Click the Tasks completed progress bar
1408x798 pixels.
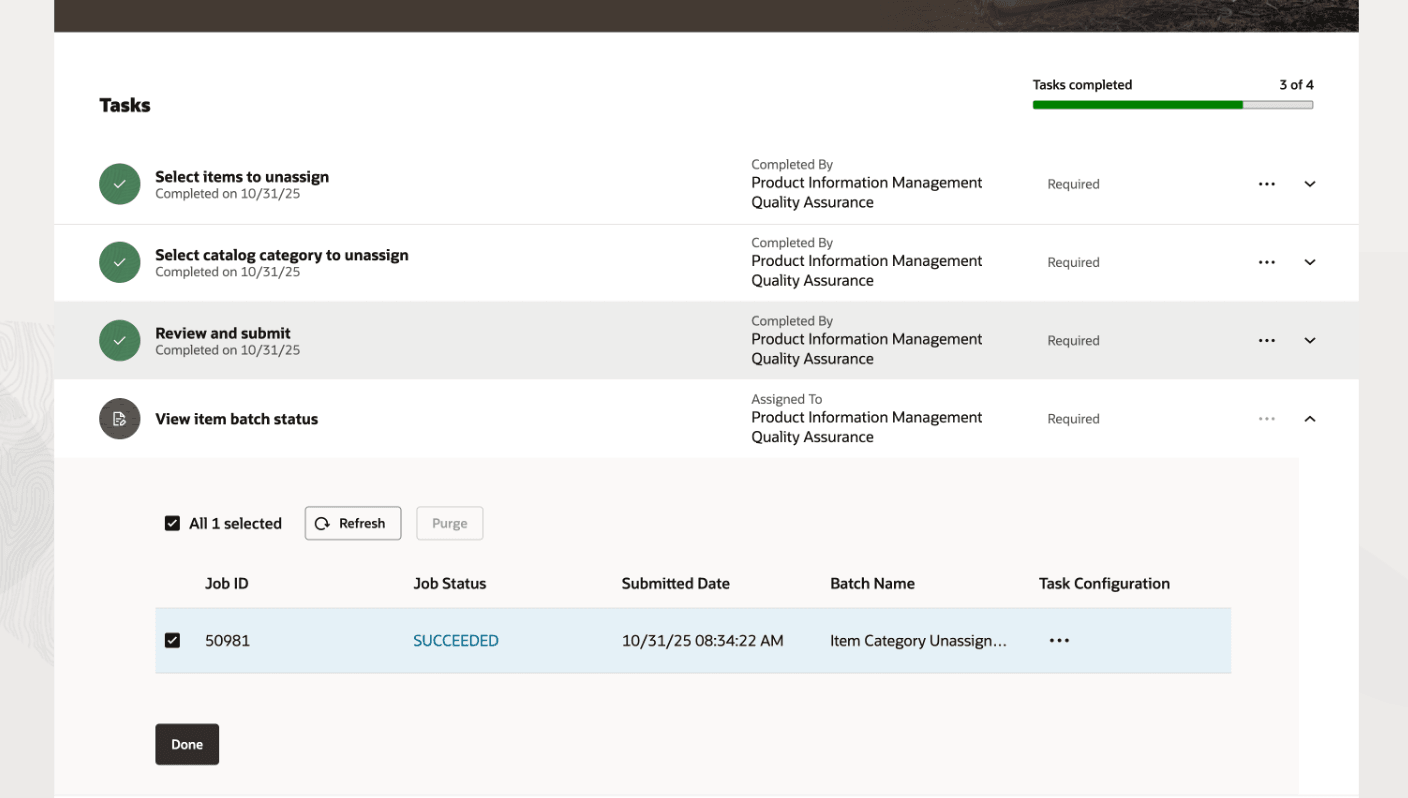[1172, 104]
